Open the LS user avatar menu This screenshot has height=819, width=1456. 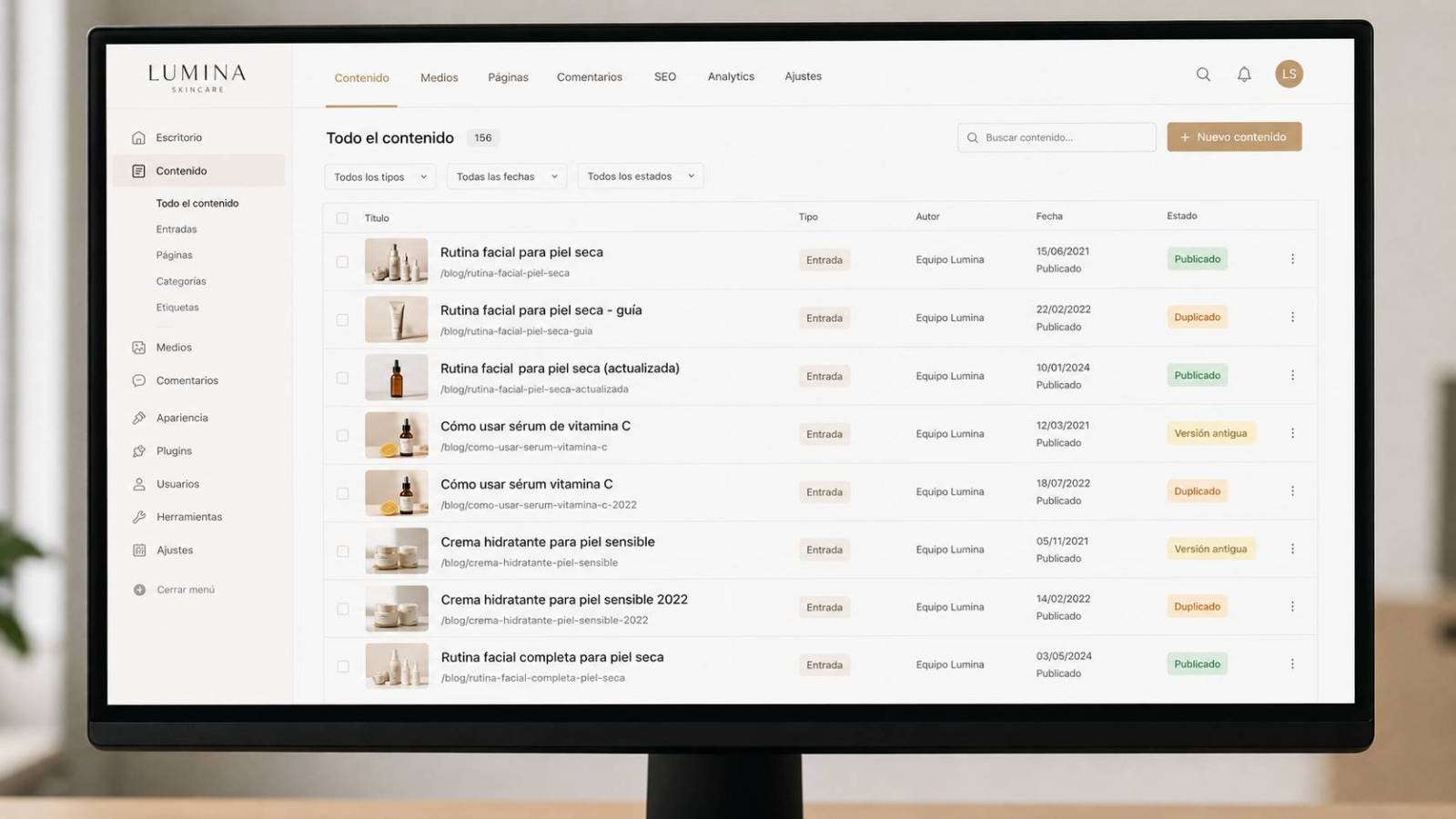[1289, 74]
